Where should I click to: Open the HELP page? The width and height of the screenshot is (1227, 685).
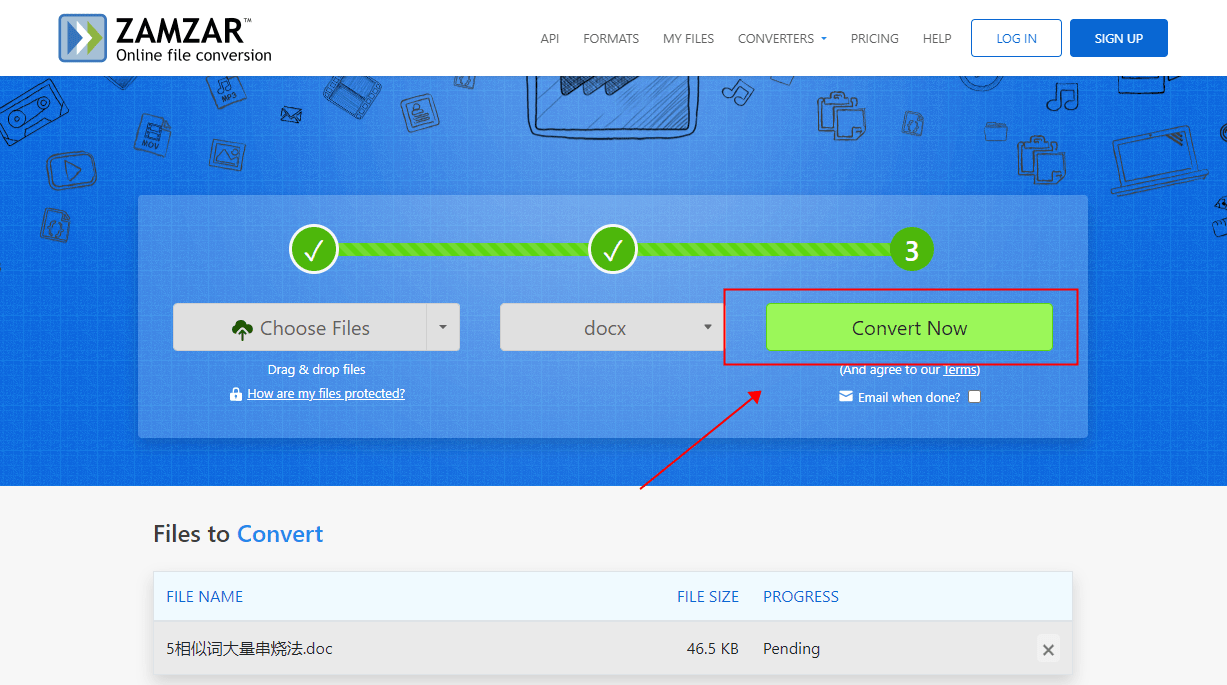coord(937,38)
